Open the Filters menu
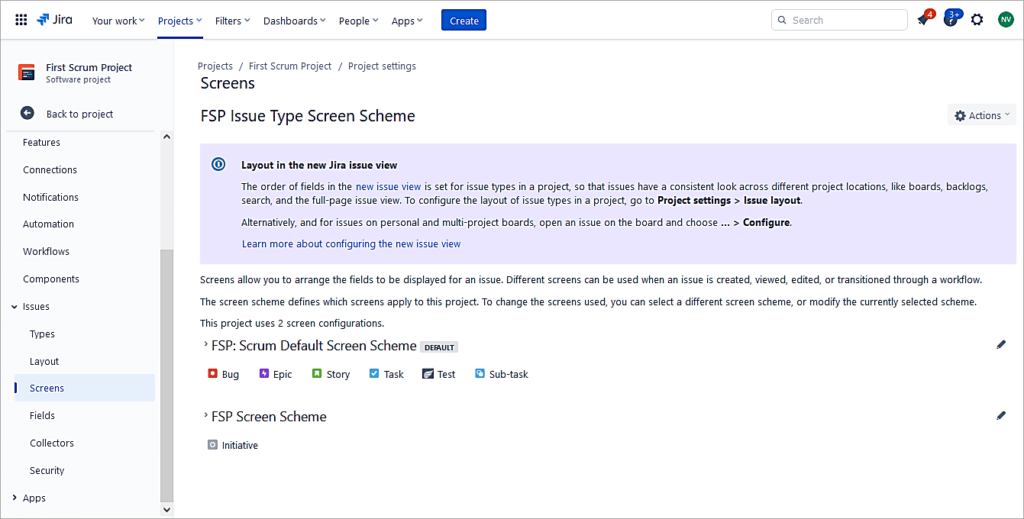Screen dimensions: 1024x519 pos(232,21)
